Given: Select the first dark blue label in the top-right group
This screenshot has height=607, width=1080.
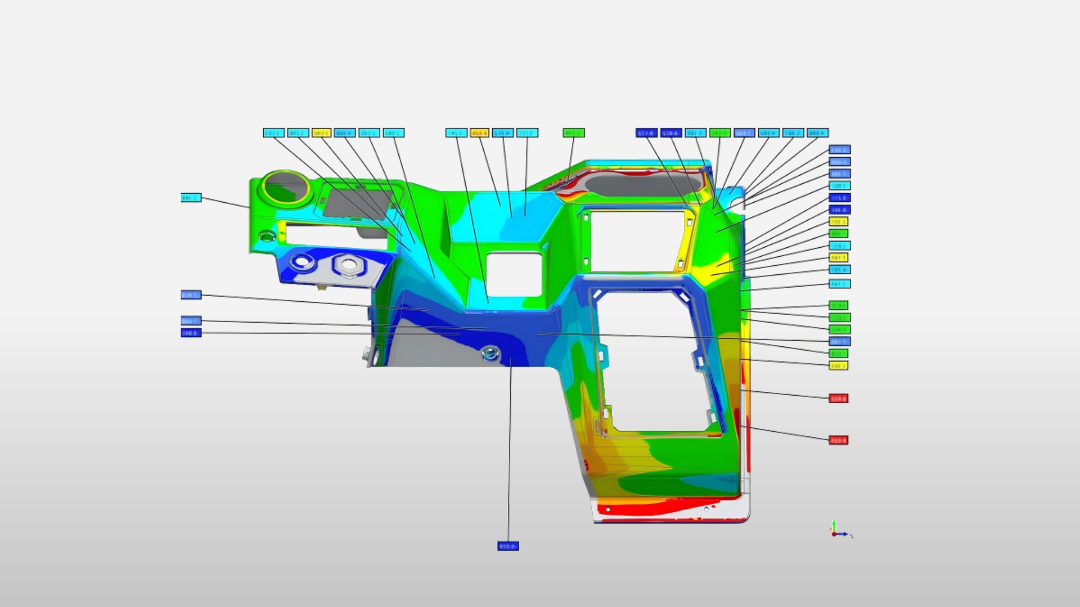Looking at the screenshot, I should pyautogui.click(x=646, y=132).
